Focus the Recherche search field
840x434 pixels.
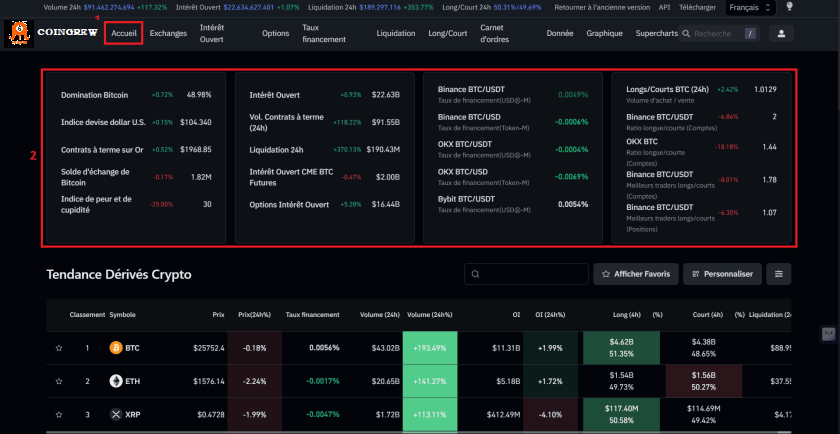point(712,33)
